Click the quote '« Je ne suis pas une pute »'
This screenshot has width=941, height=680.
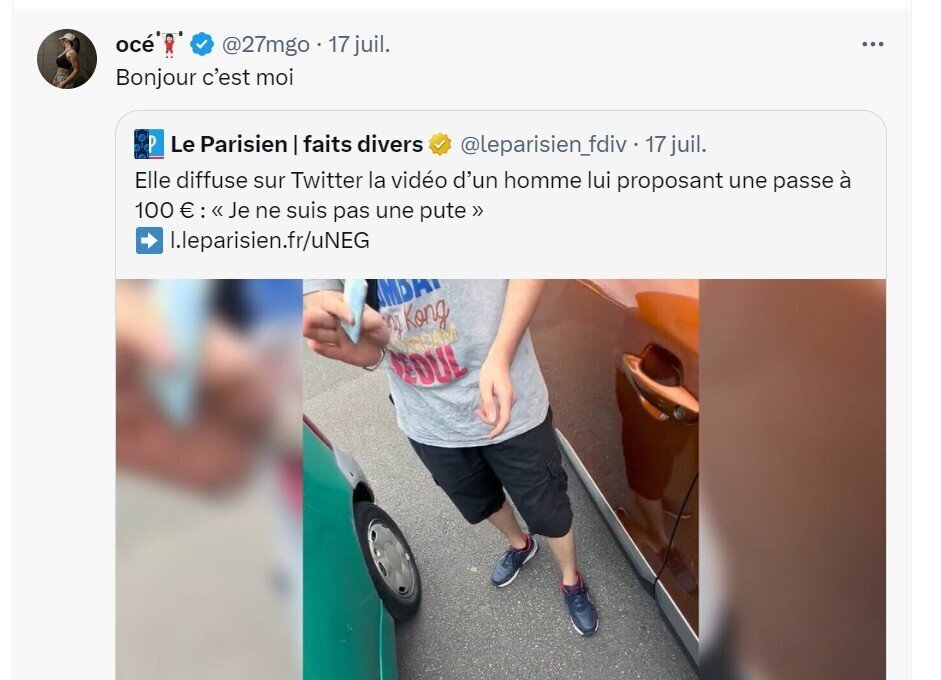click(x=347, y=211)
